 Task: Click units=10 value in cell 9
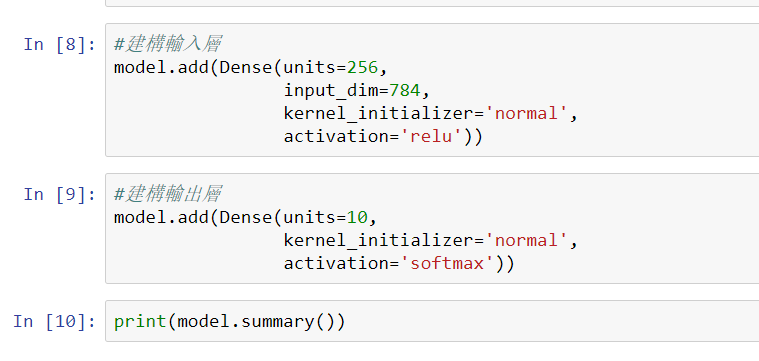coord(357,218)
